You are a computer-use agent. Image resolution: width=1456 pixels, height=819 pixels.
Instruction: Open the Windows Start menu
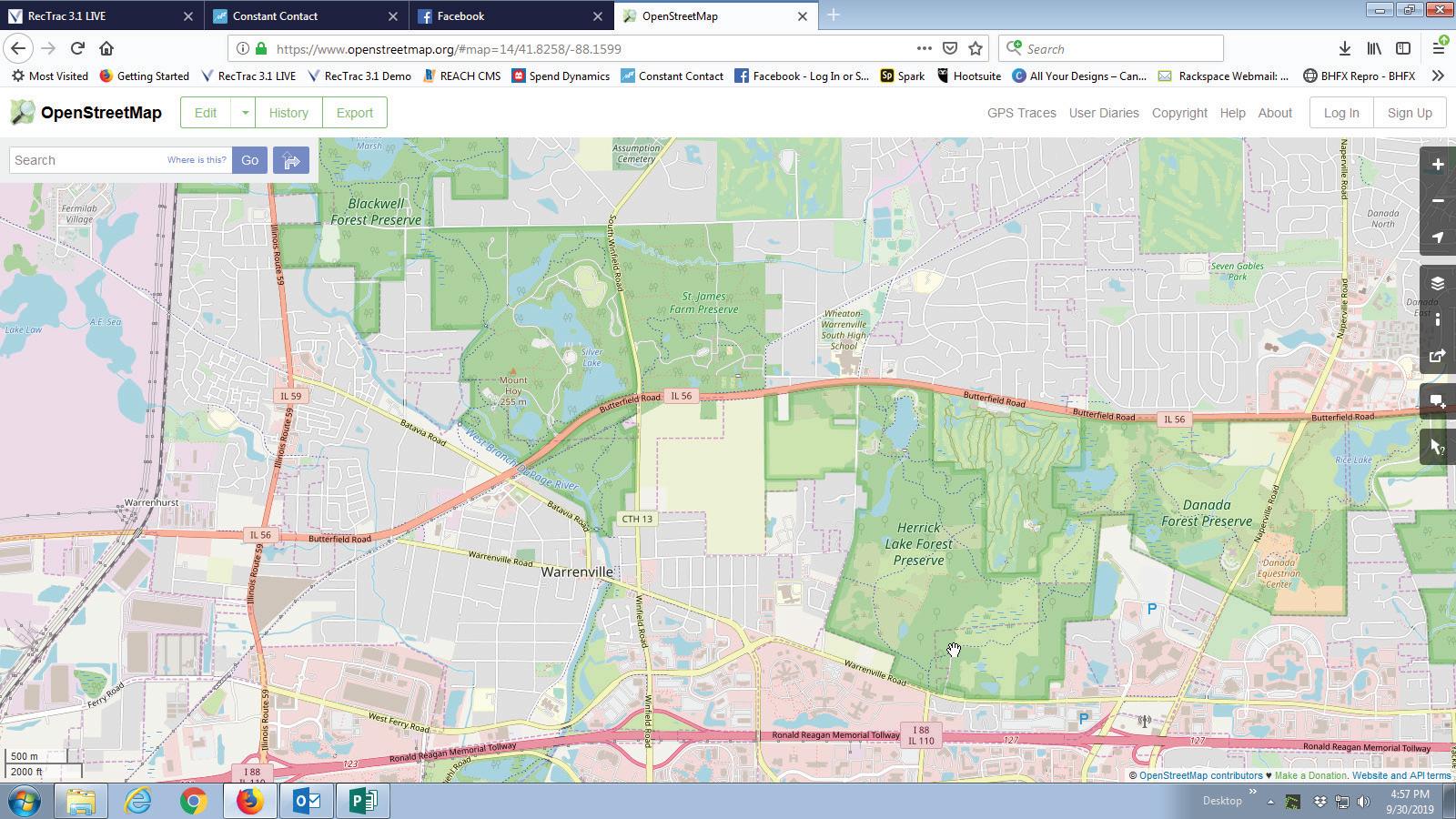coord(25,802)
